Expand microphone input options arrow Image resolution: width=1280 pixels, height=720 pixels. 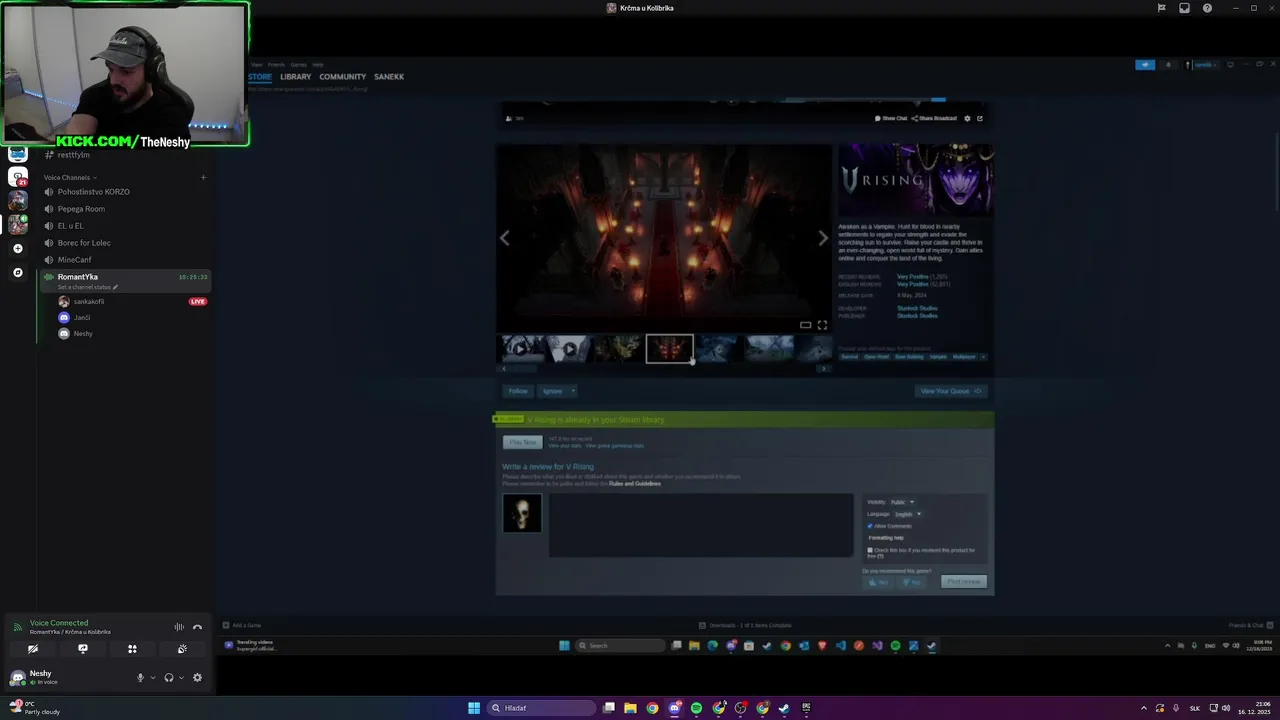click(153, 677)
